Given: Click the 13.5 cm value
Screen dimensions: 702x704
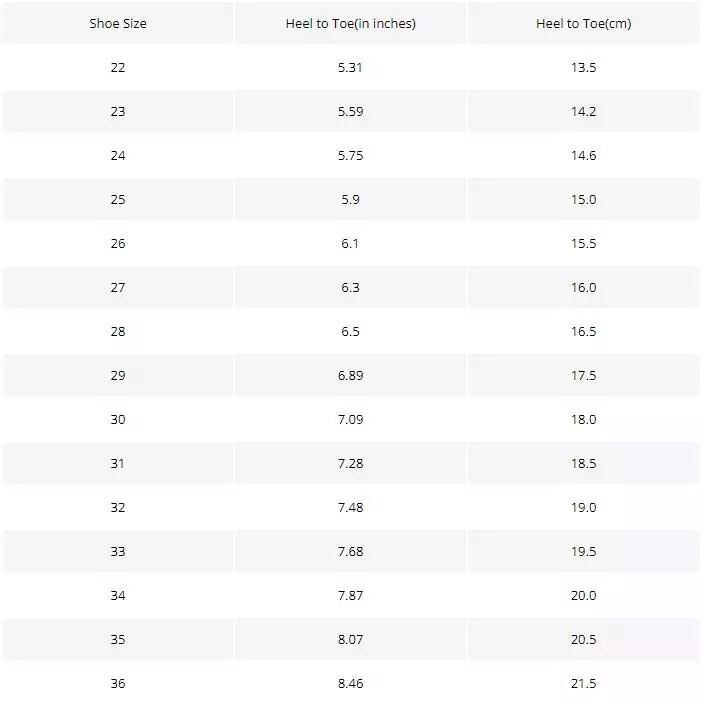Looking at the screenshot, I should click(x=583, y=68).
